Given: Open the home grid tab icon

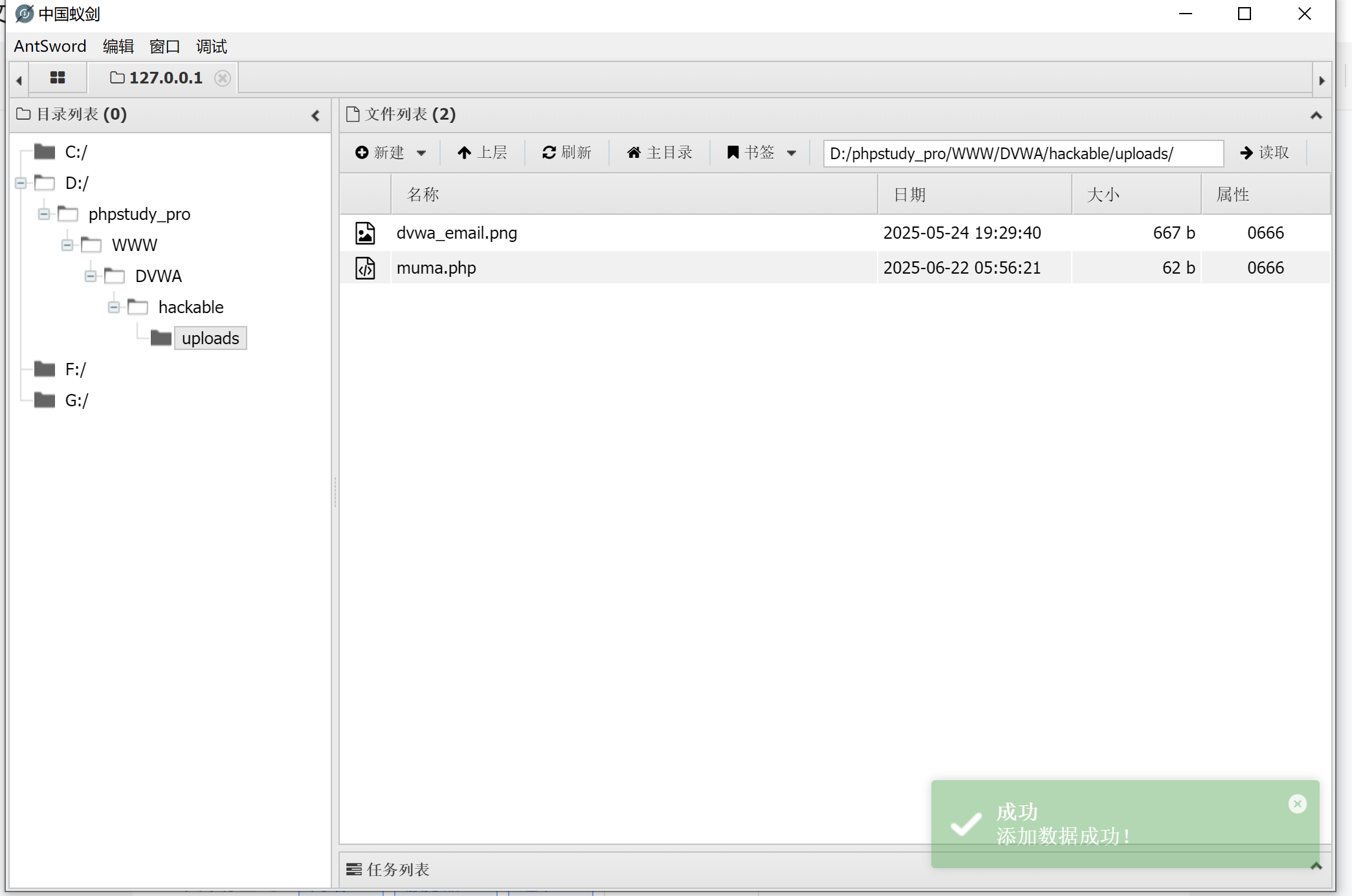Looking at the screenshot, I should (x=58, y=78).
